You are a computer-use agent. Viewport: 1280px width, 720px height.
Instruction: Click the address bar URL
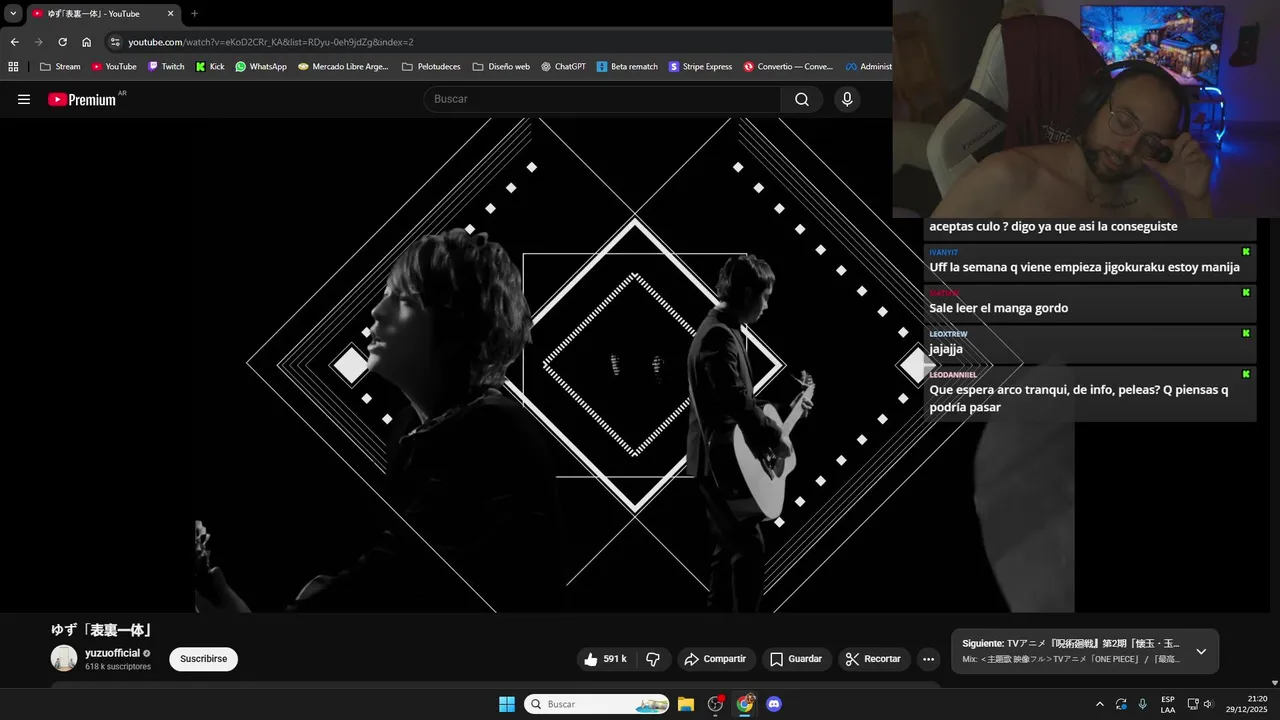[271, 42]
